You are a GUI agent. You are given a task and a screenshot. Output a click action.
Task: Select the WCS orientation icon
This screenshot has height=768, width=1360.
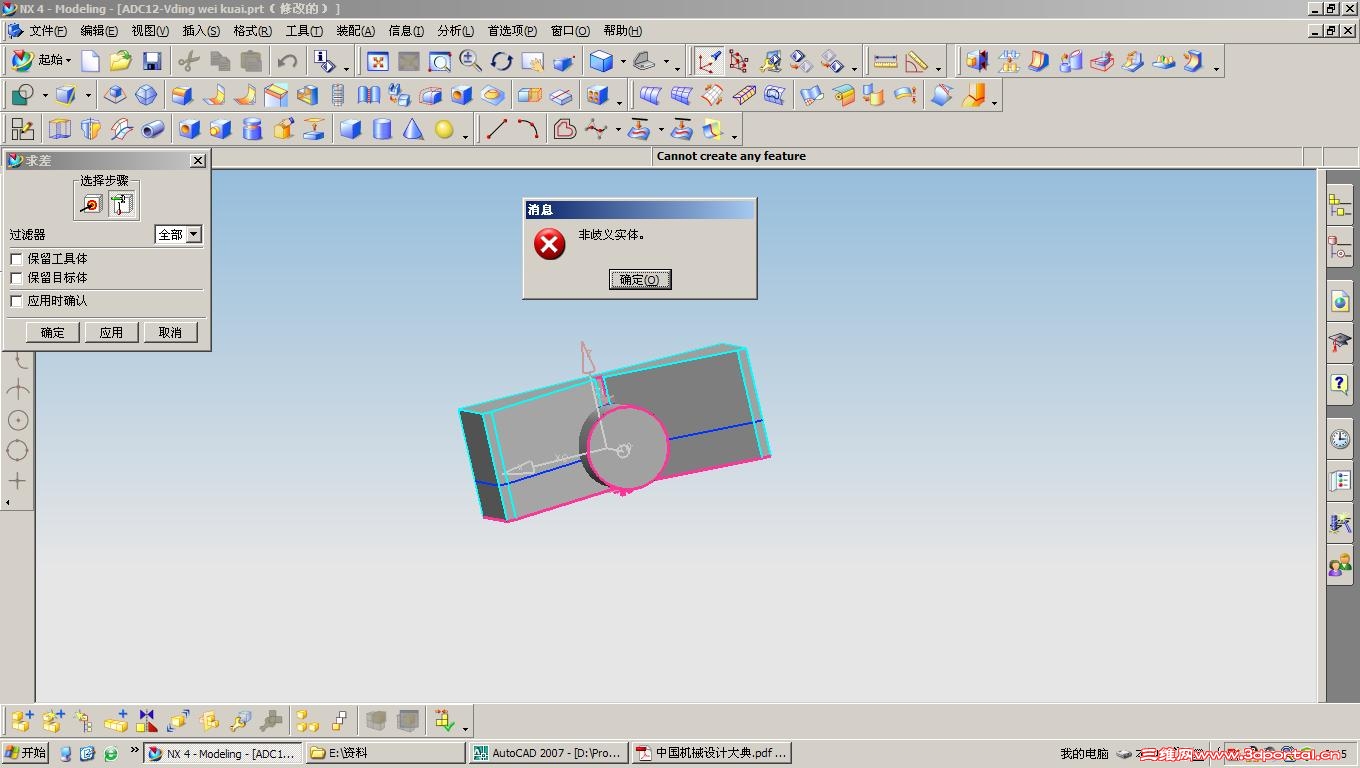tap(708, 62)
